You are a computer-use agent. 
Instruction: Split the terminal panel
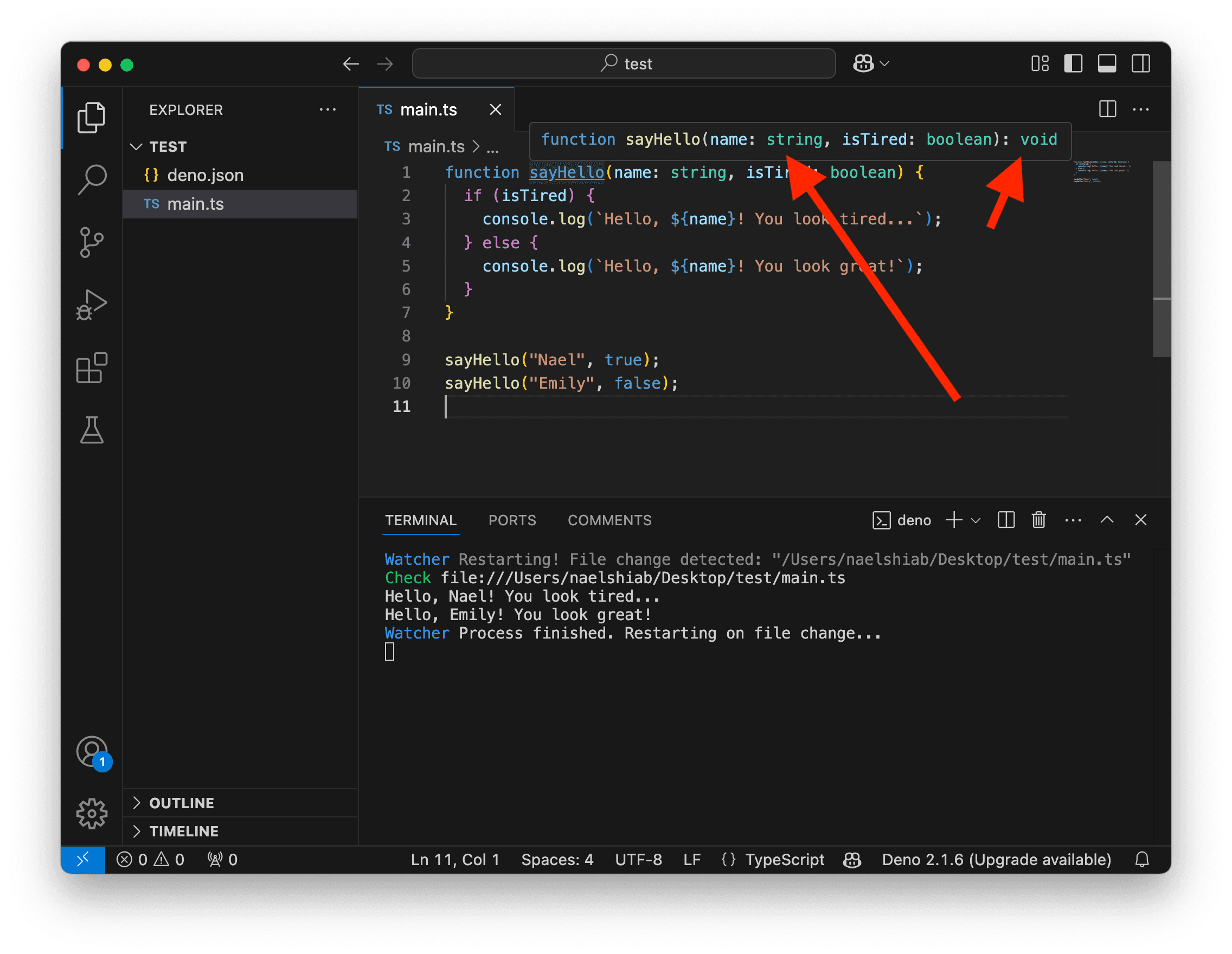[x=1006, y=520]
